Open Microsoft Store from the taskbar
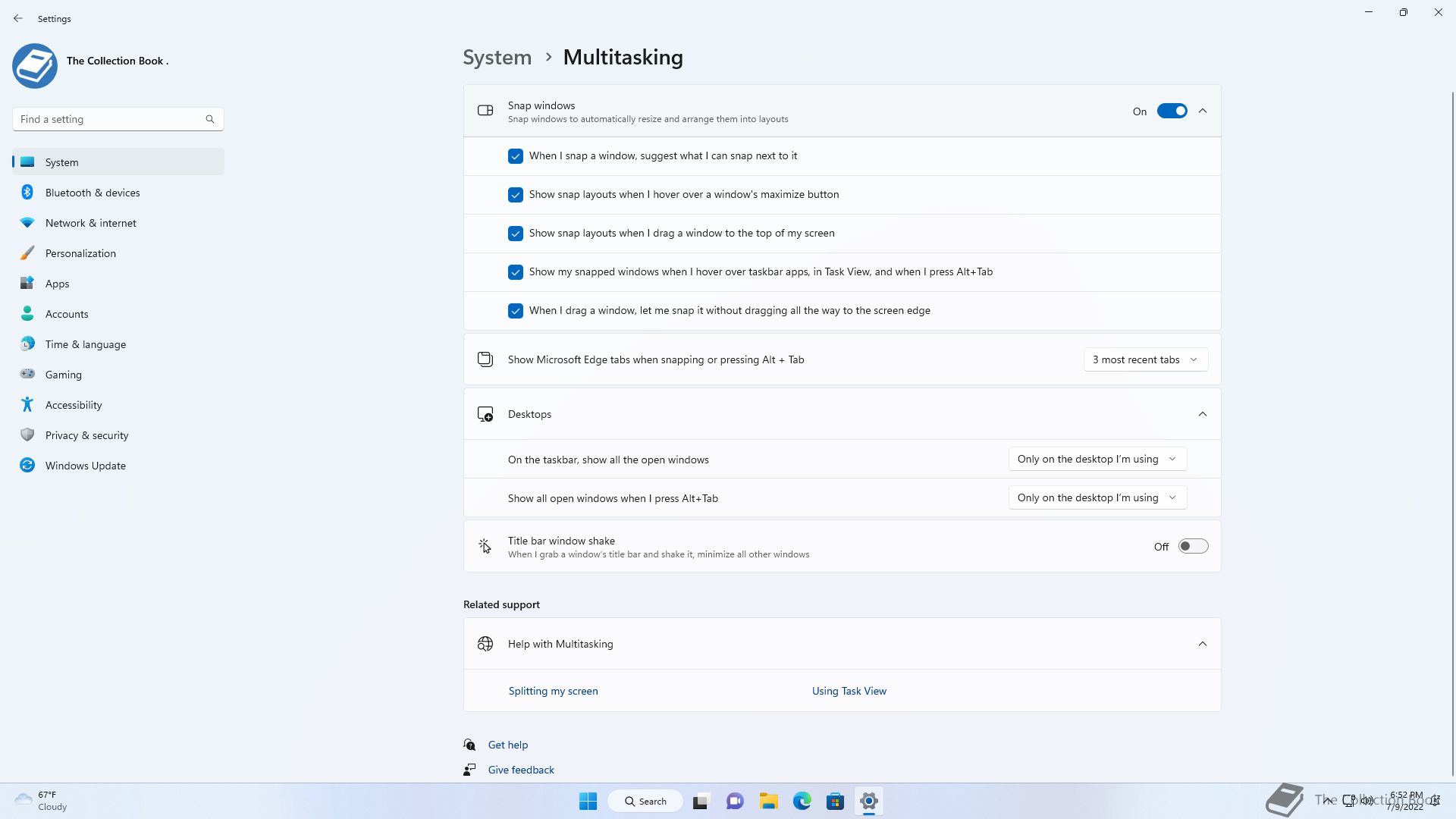Screen dimensions: 1456x819 pyautogui.click(x=836, y=802)
